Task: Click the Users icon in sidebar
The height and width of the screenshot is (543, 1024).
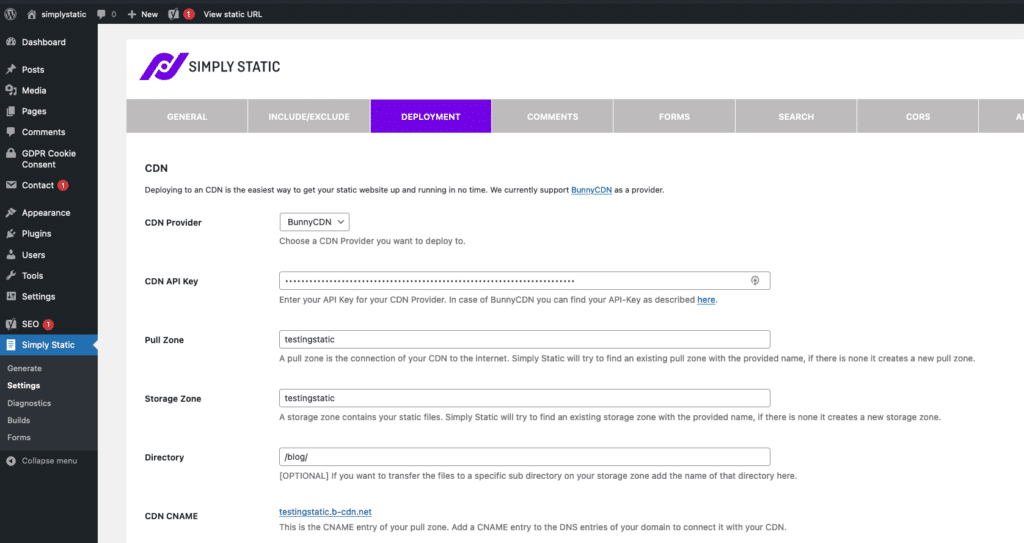Action: (x=11, y=255)
